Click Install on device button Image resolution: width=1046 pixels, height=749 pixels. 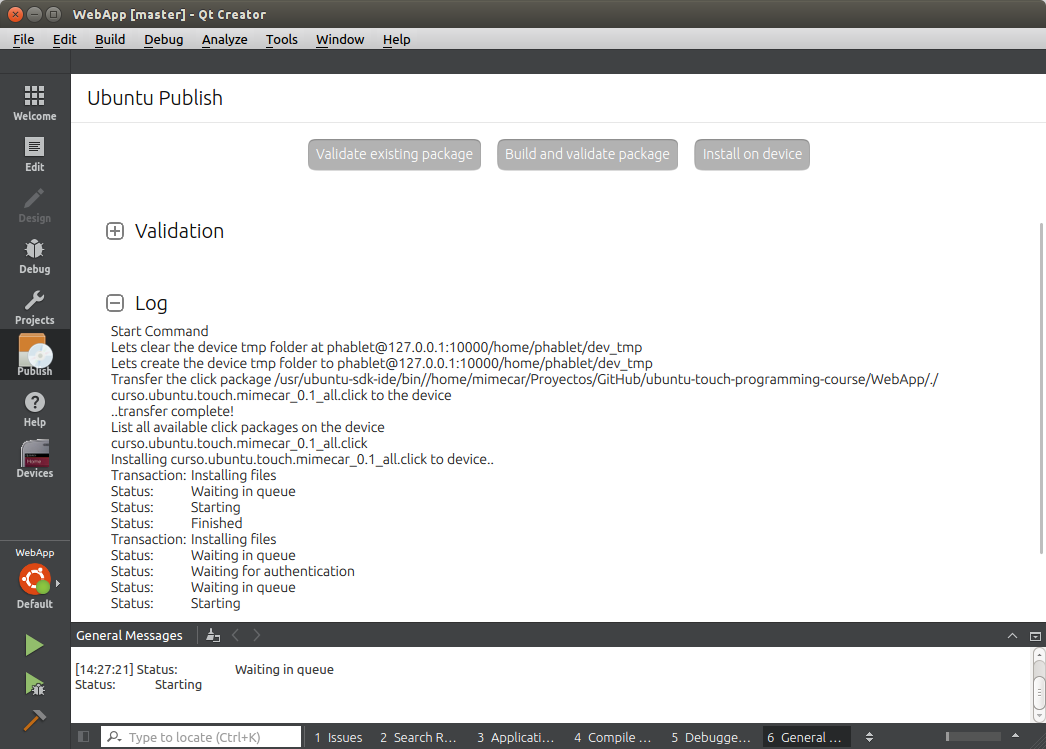point(752,154)
